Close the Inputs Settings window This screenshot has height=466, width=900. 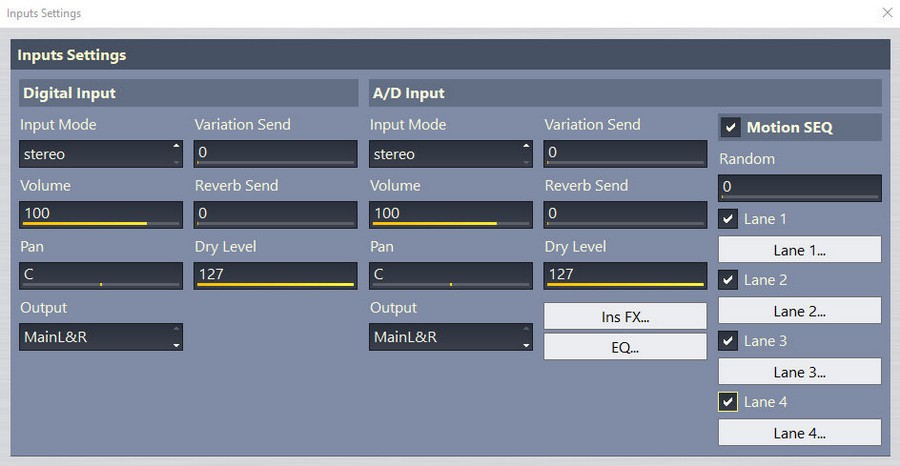click(x=887, y=13)
